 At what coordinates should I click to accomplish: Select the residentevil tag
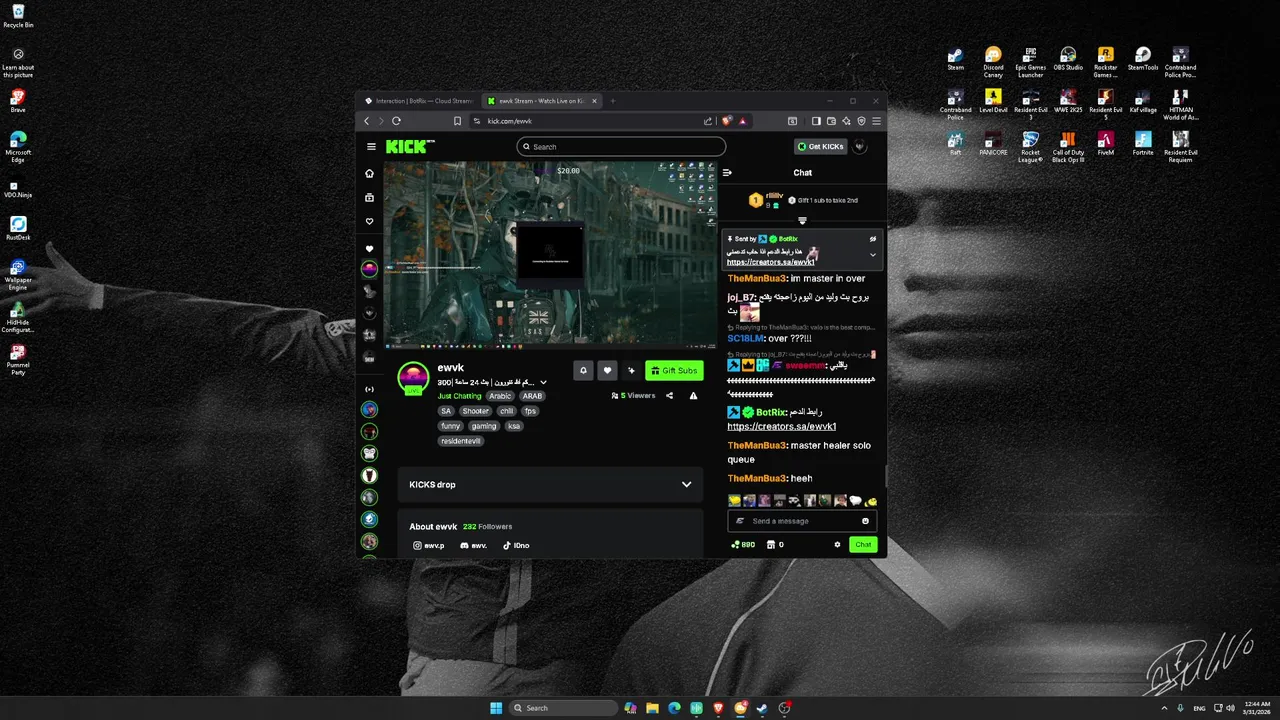pos(461,441)
